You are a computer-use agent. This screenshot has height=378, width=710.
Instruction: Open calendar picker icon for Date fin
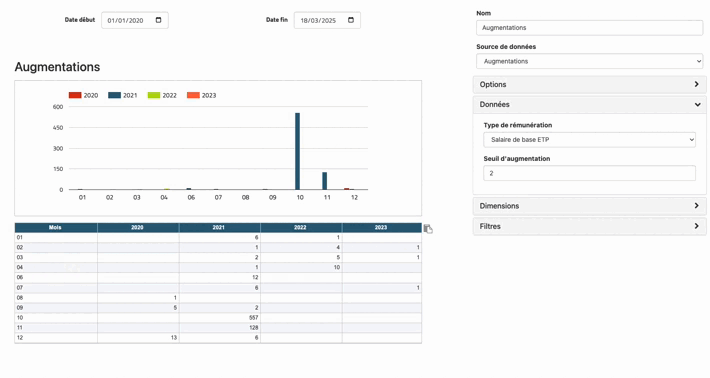(x=351, y=20)
